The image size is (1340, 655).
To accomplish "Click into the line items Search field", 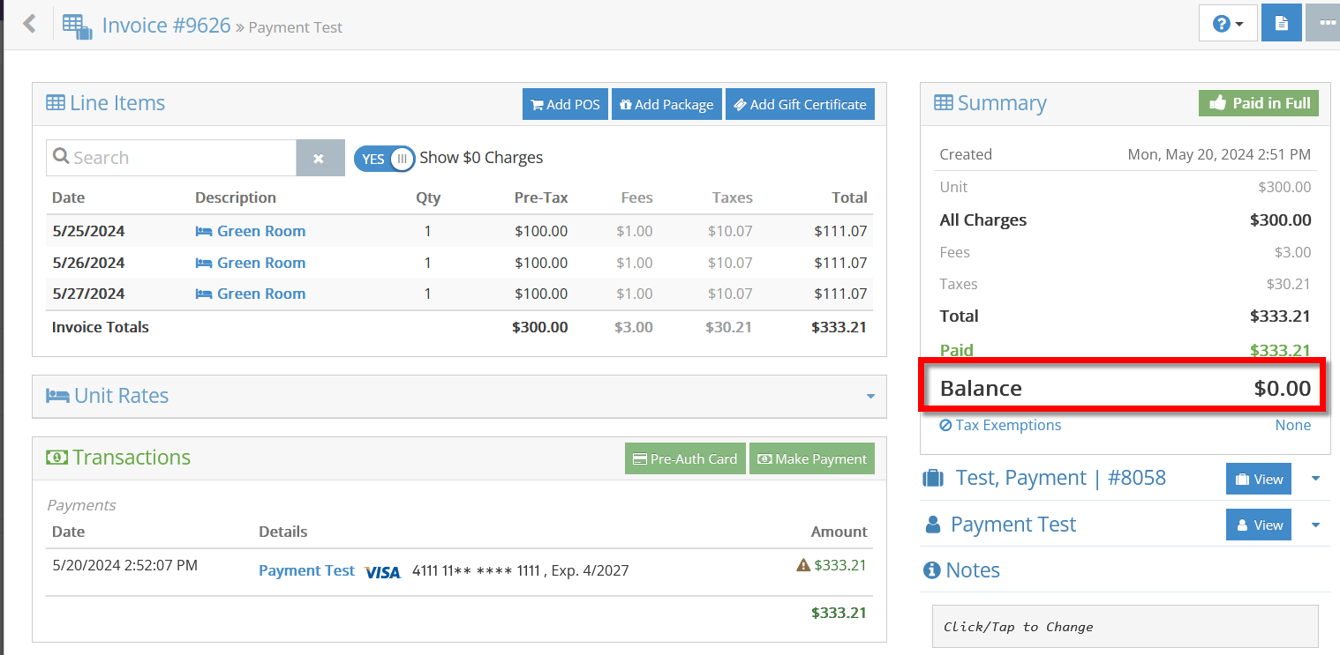I will (171, 158).
